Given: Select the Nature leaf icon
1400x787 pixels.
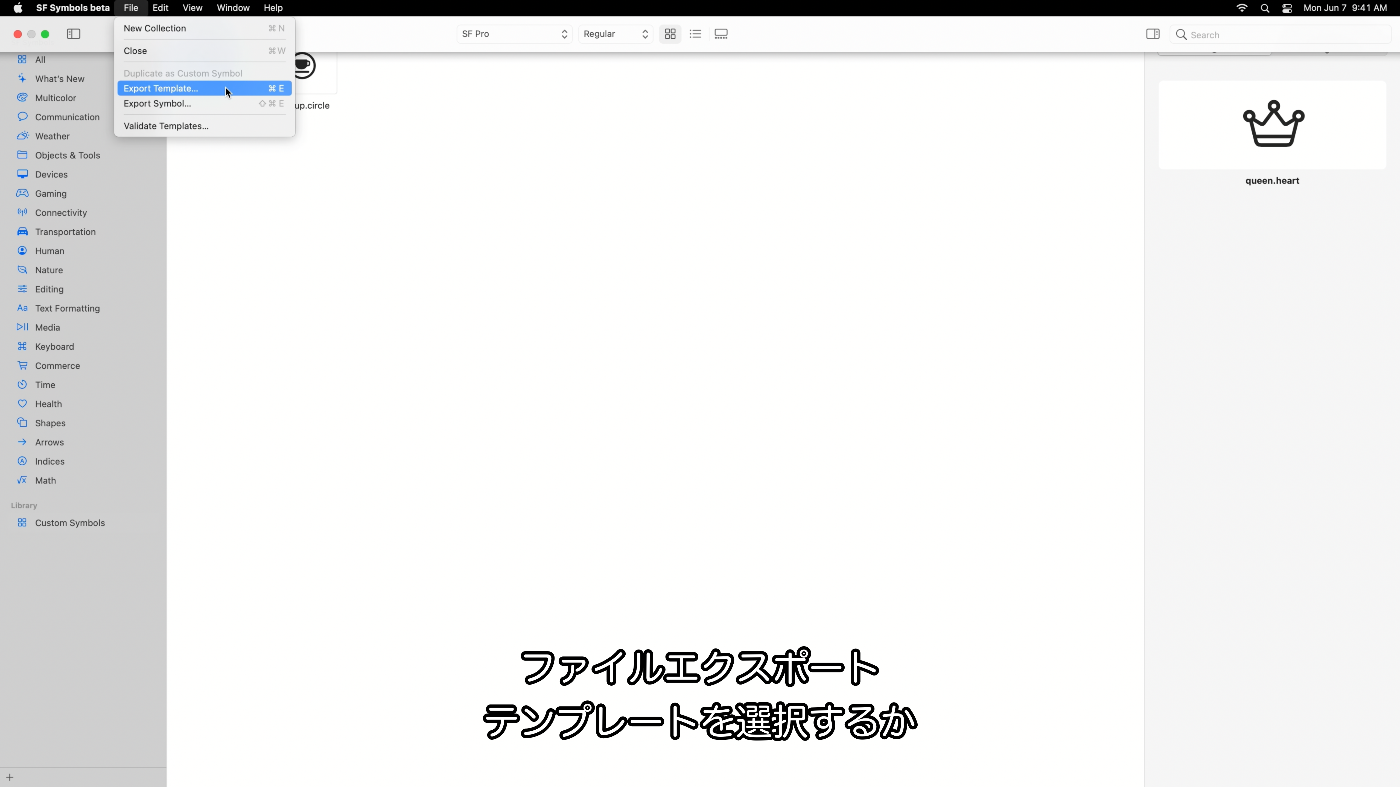Looking at the screenshot, I should coord(22,270).
